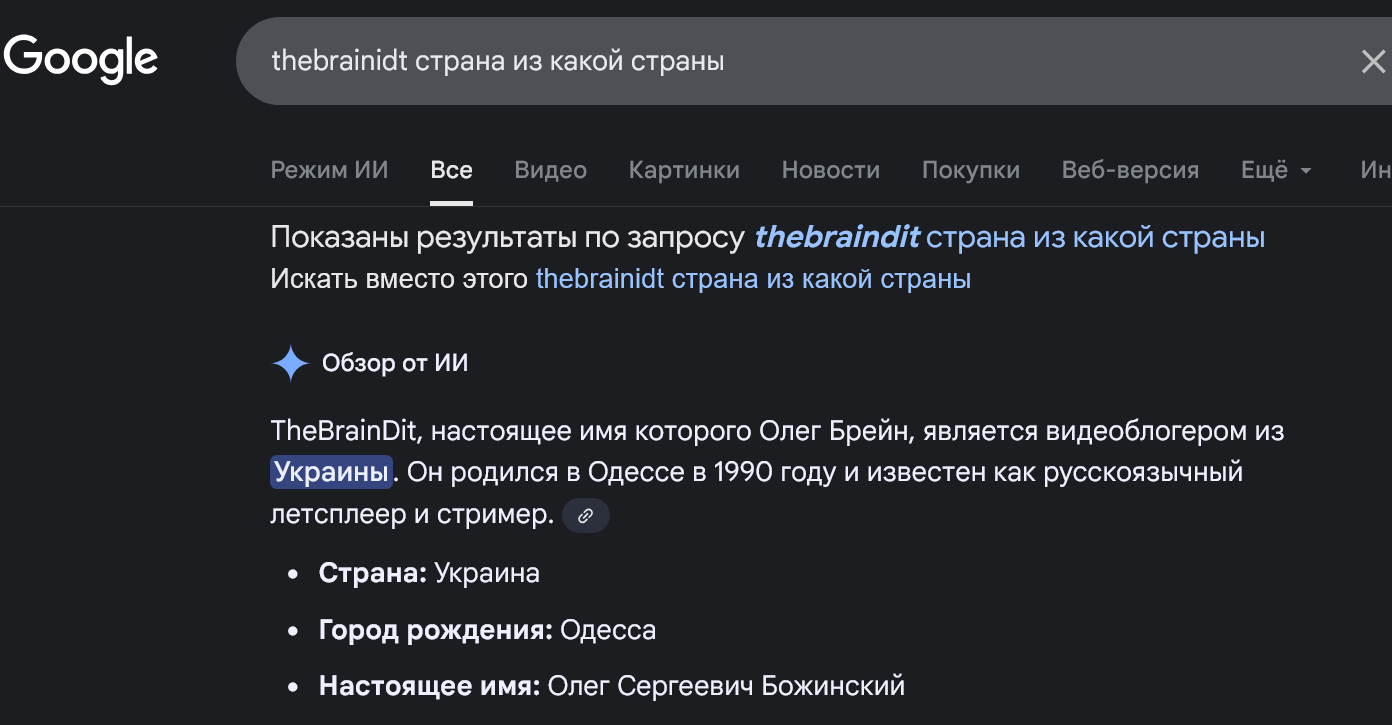The image size is (1392, 725).
Task: Search instead for original thebrainidt query
Action: [x=753, y=278]
